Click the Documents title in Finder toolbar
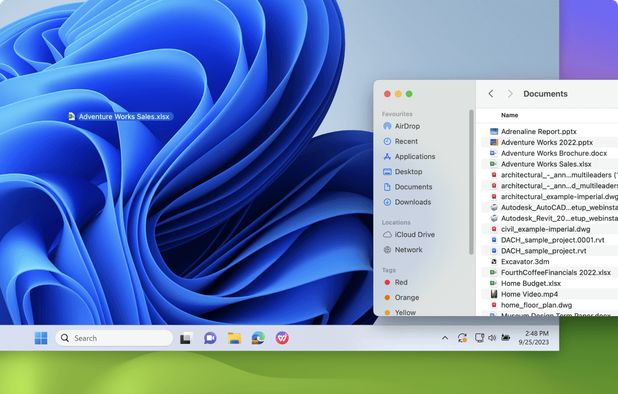The image size is (618, 394). (545, 94)
